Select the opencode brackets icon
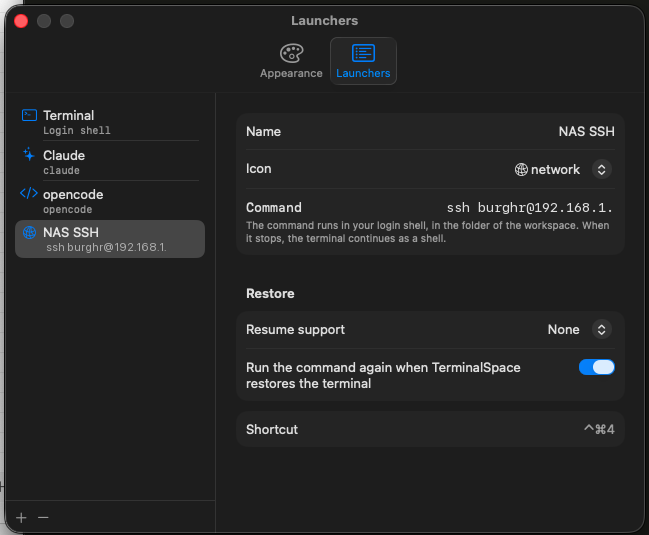The width and height of the screenshot is (649, 535). [x=29, y=193]
